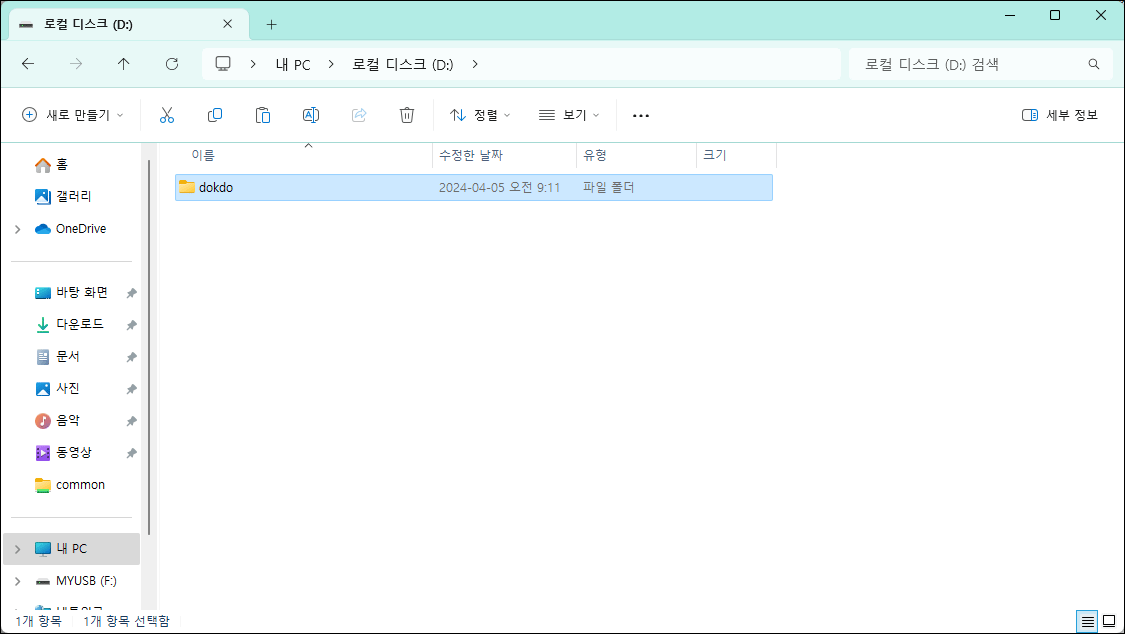Open the three-dot more options menu
Screen dimensions: 1125x634
641,115
